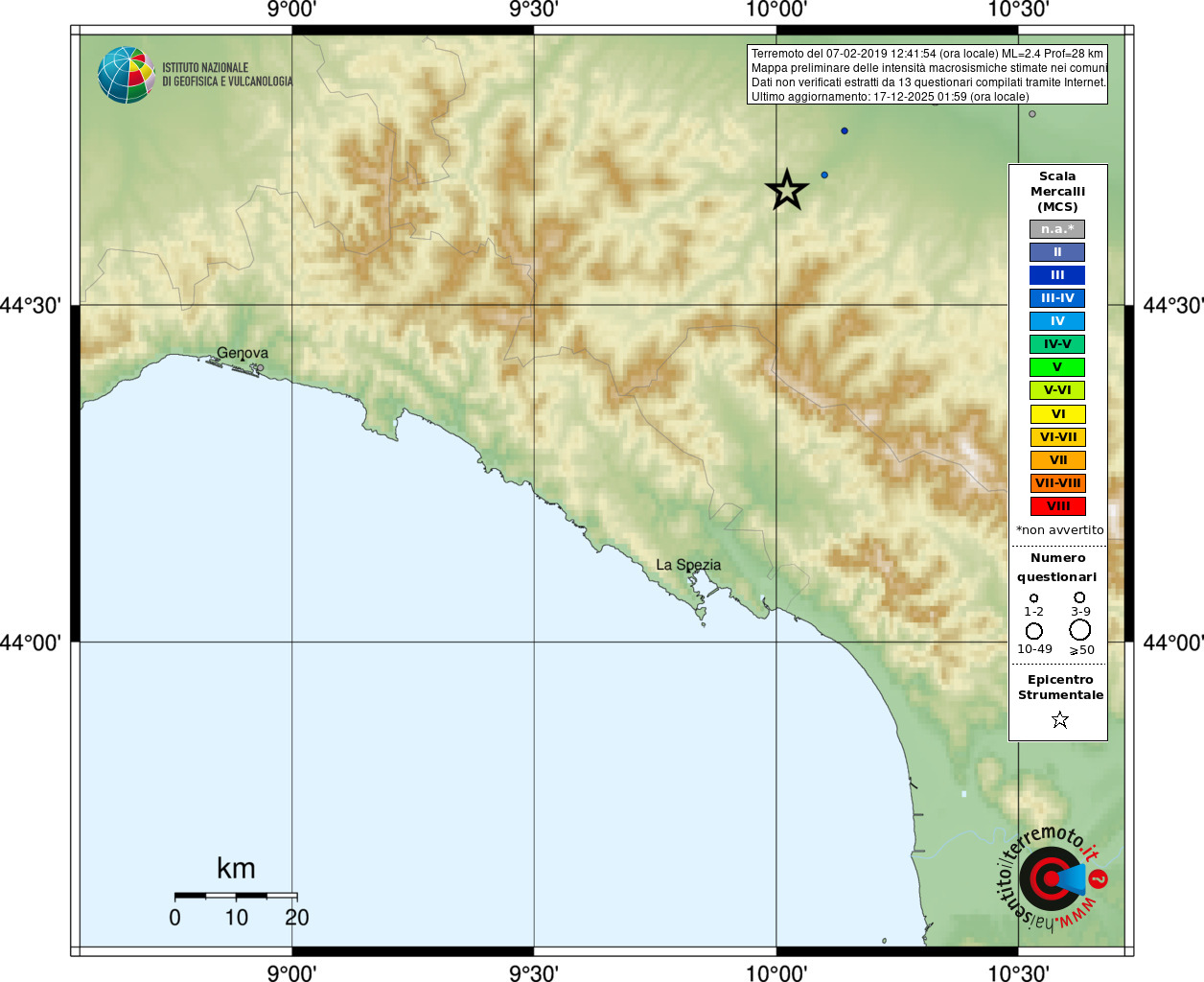Select the IV intensity swatch

tap(1057, 321)
